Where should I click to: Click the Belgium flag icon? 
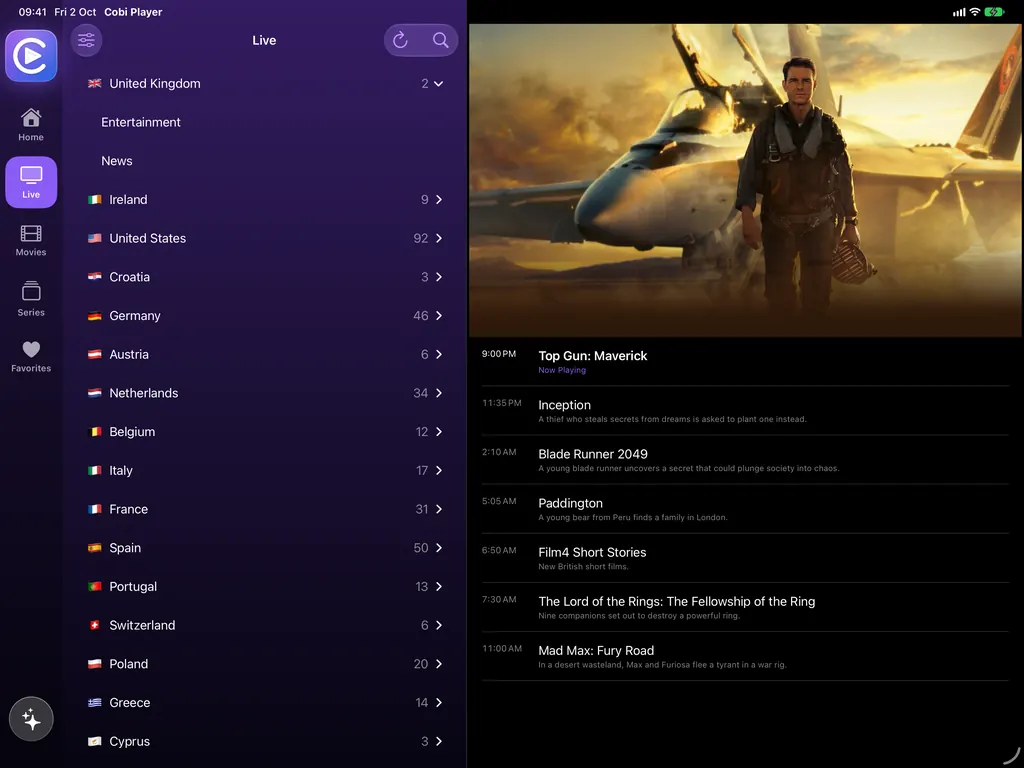(x=95, y=432)
